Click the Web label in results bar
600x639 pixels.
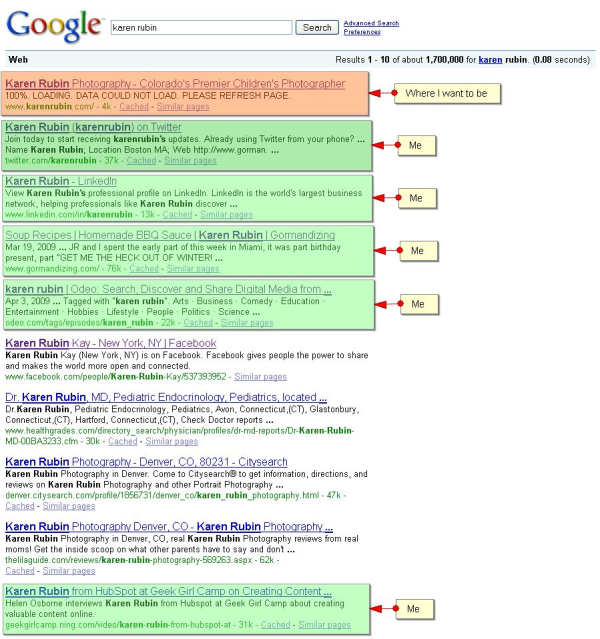(18, 59)
